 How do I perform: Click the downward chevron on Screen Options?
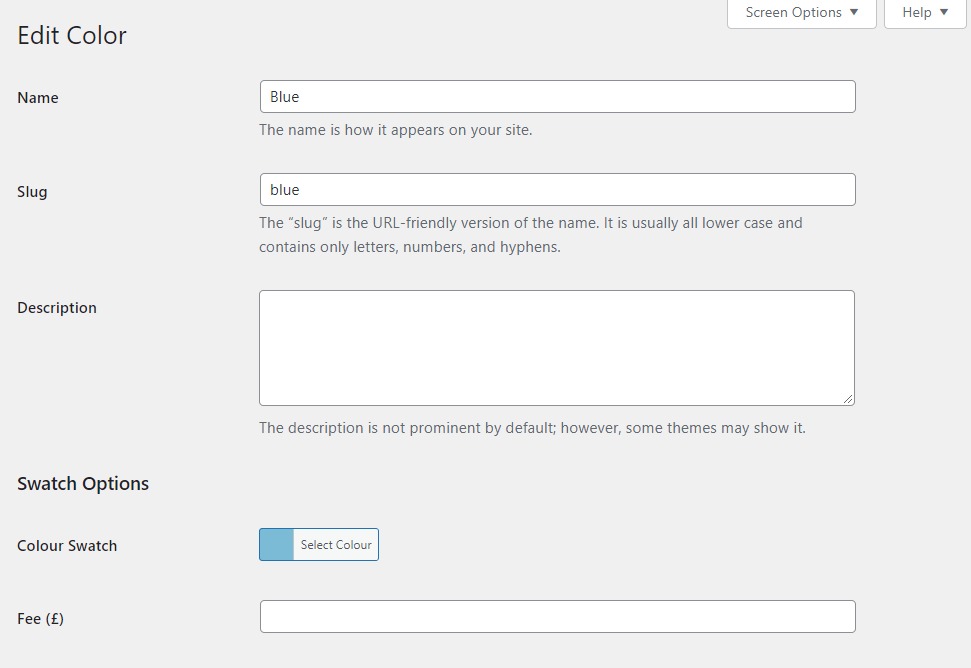click(x=855, y=12)
